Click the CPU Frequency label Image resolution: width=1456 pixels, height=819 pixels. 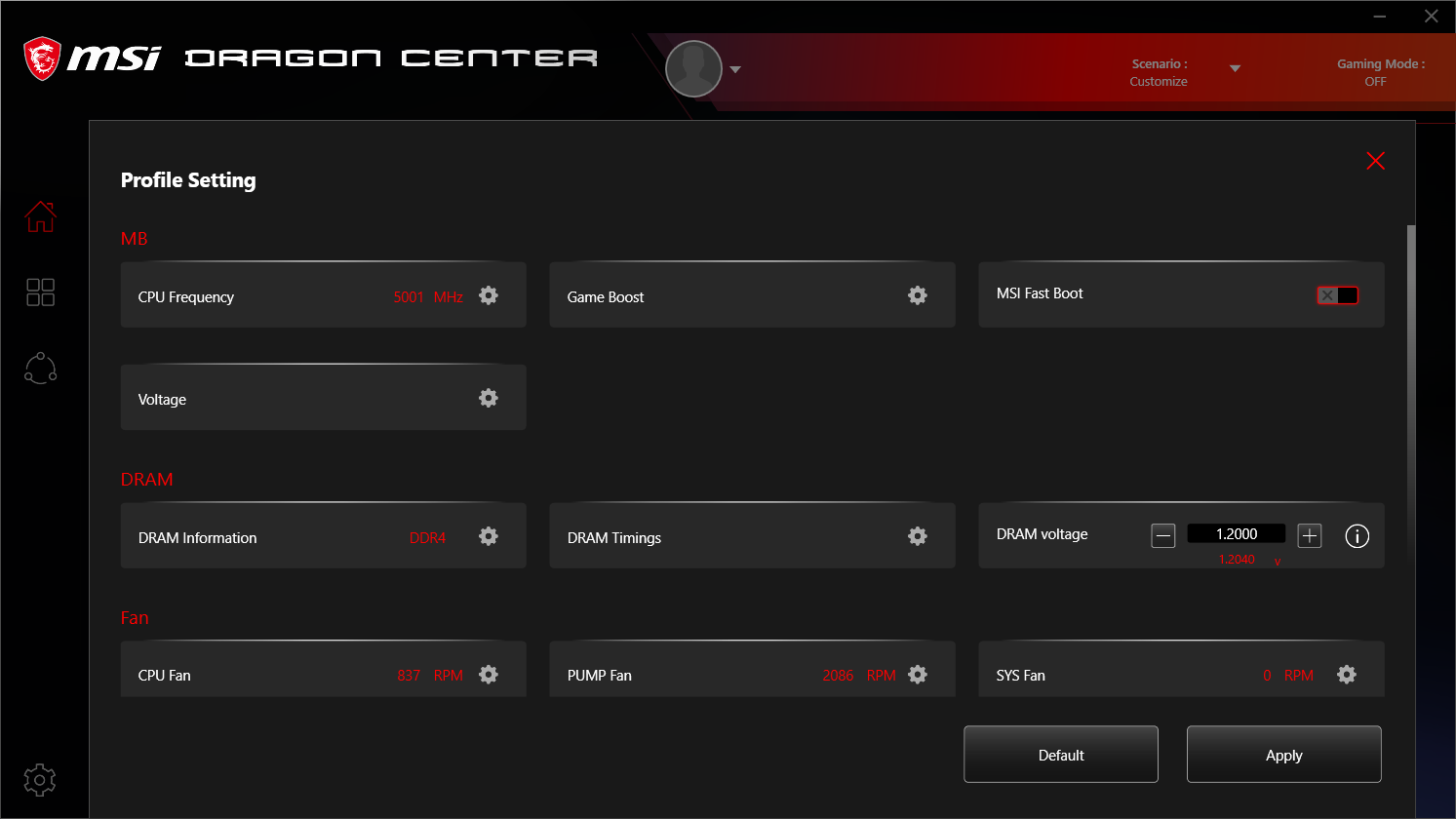click(x=186, y=297)
